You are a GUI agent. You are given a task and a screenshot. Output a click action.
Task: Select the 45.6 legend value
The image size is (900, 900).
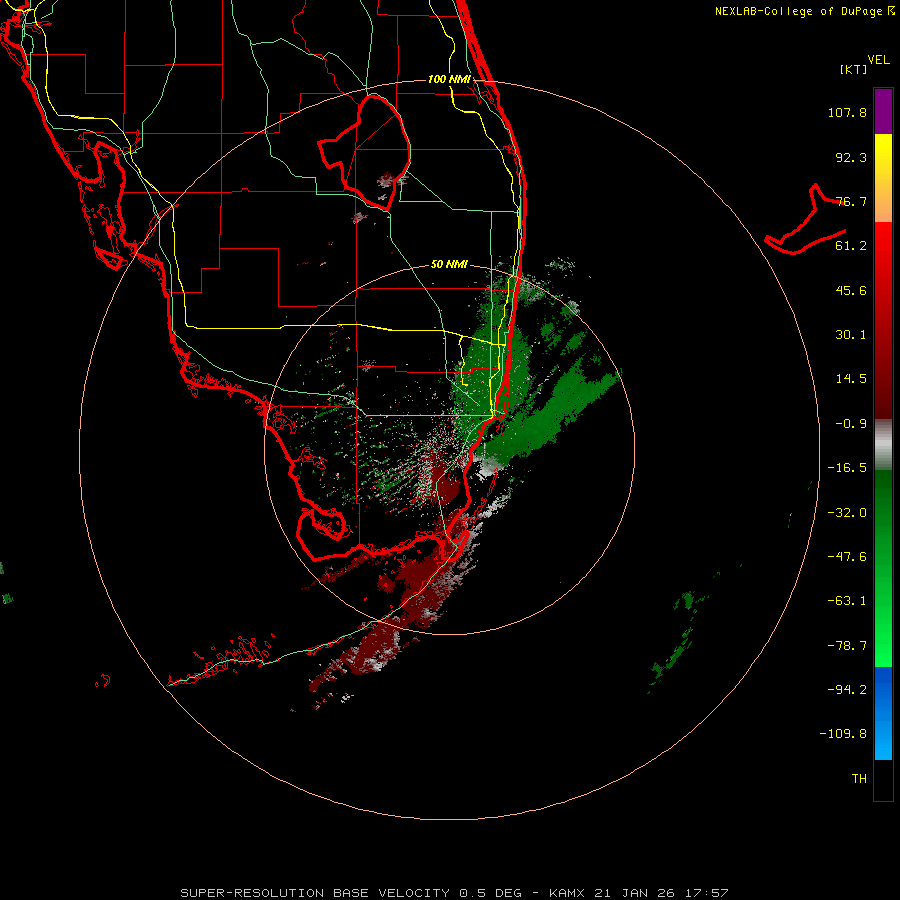851,290
